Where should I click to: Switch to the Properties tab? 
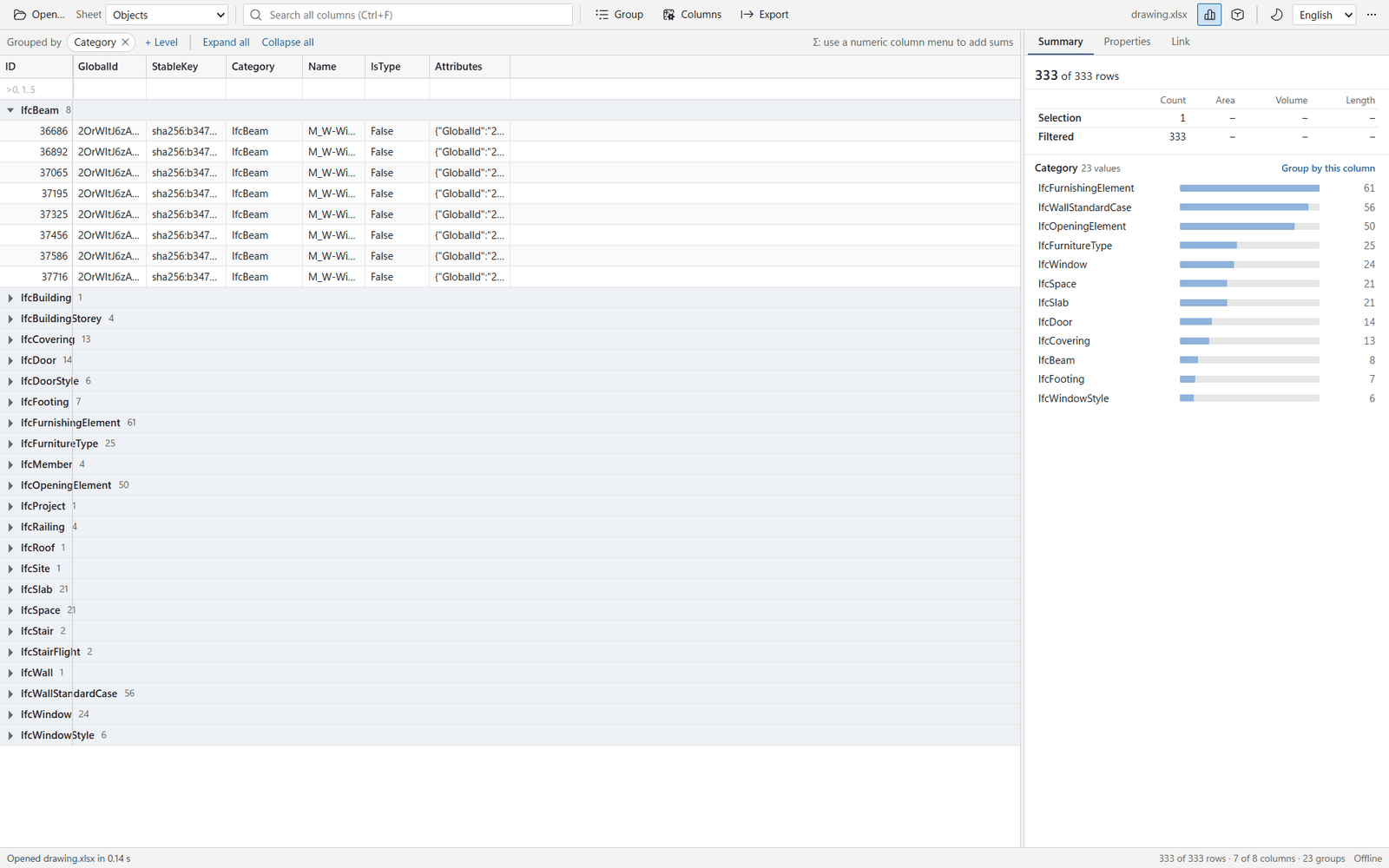1127,42
